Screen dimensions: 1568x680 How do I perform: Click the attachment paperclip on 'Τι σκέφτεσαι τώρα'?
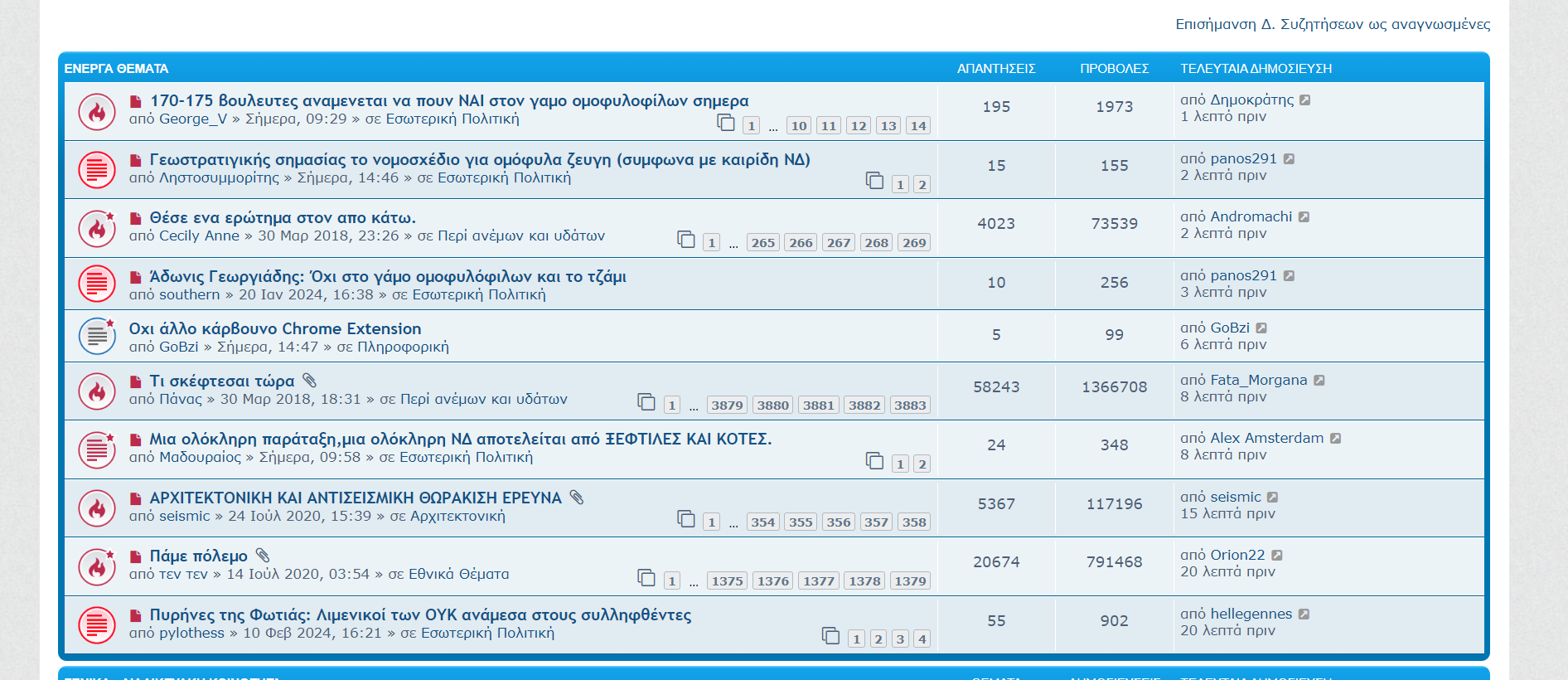click(309, 381)
